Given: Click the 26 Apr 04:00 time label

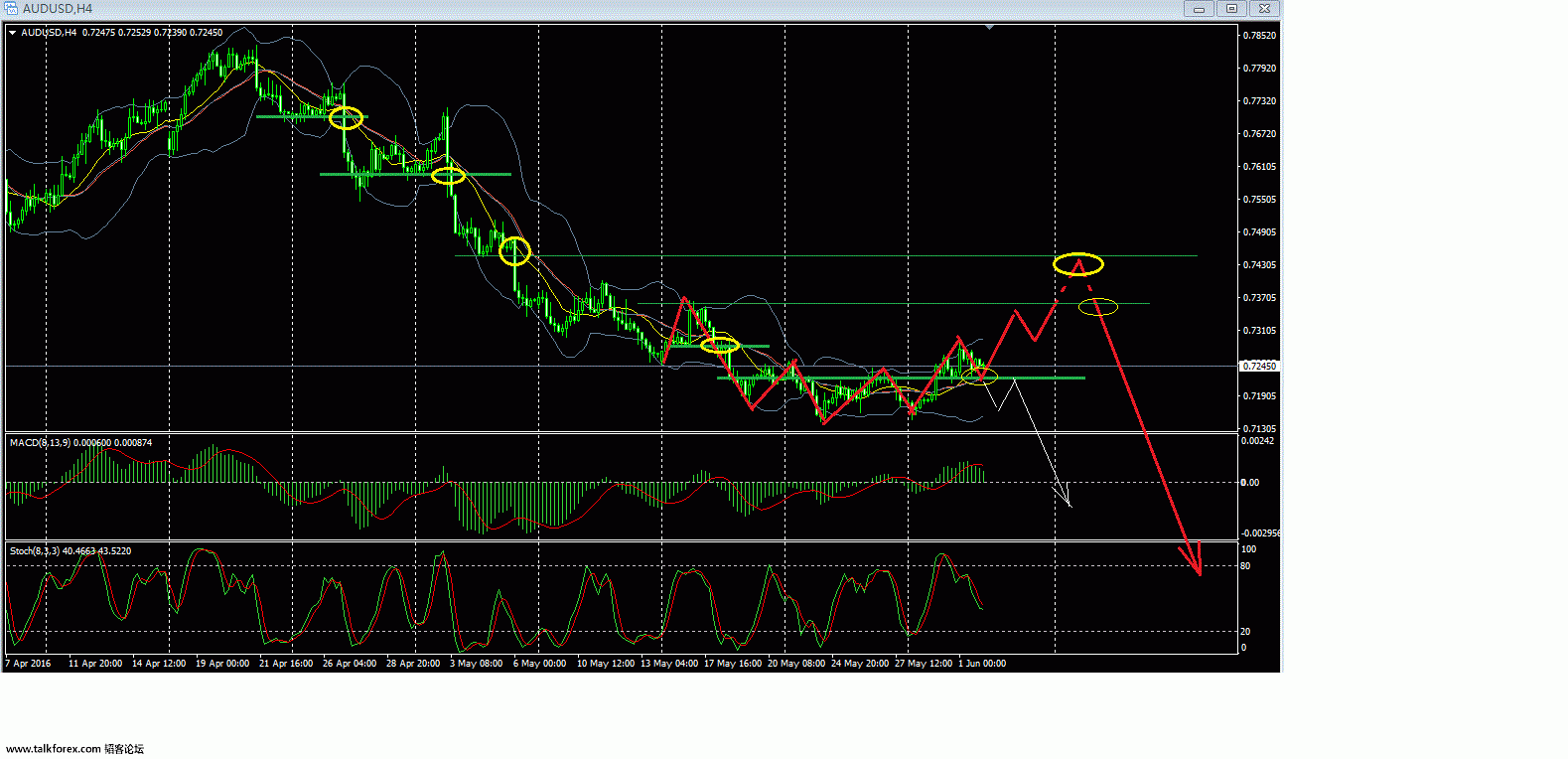Looking at the screenshot, I should point(350,664).
